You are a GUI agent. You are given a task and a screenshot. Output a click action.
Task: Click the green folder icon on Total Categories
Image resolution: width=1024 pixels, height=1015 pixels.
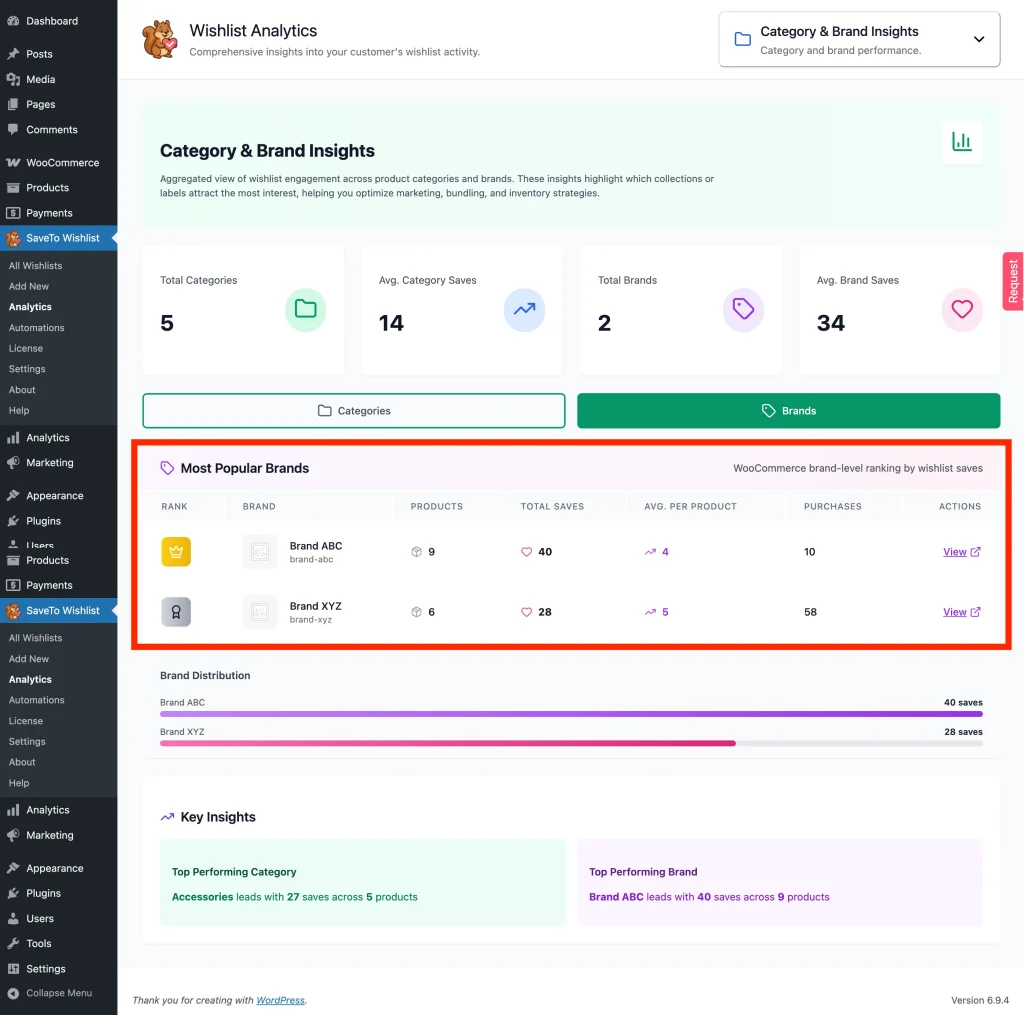[x=305, y=310]
